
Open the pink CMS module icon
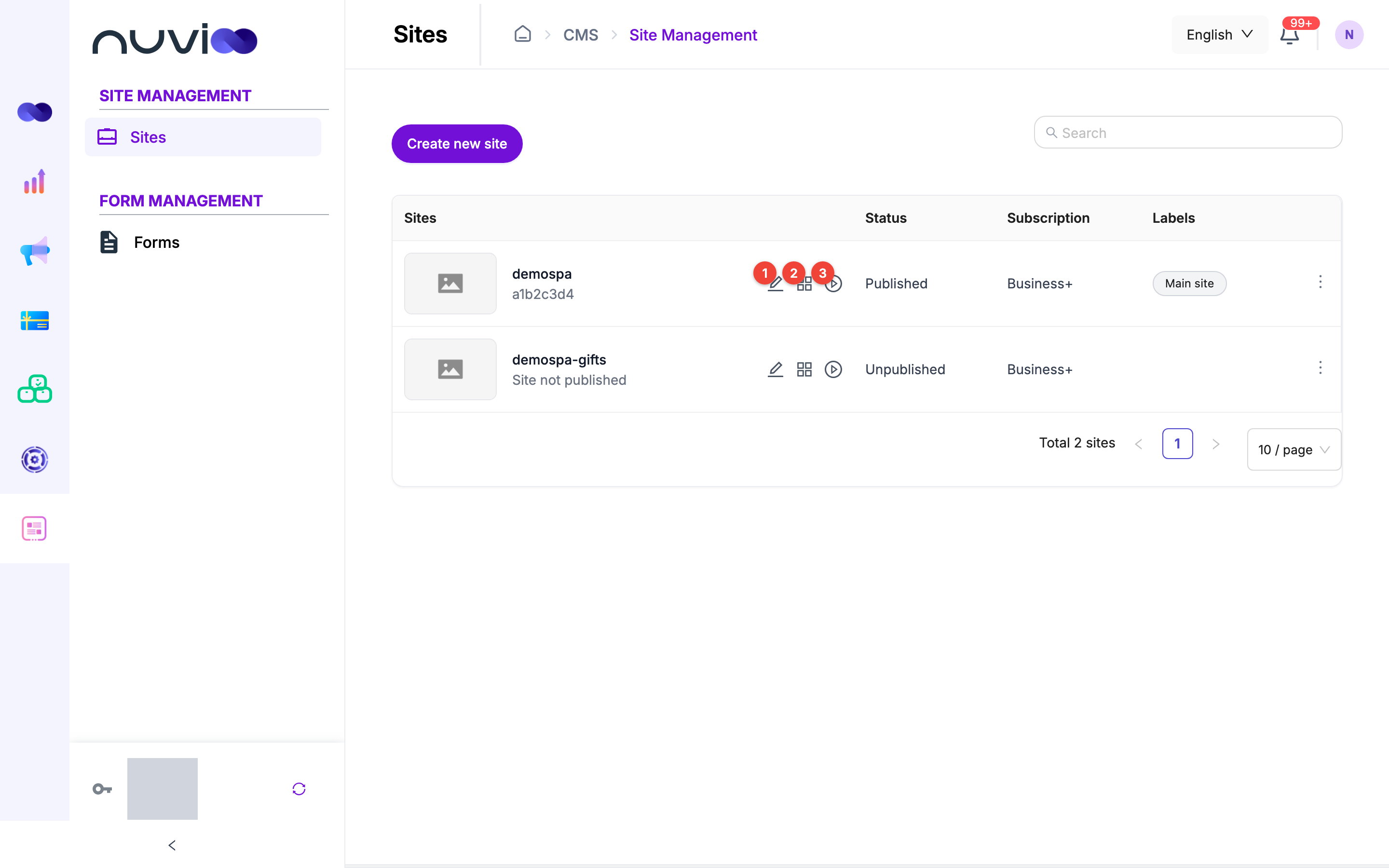(x=34, y=528)
